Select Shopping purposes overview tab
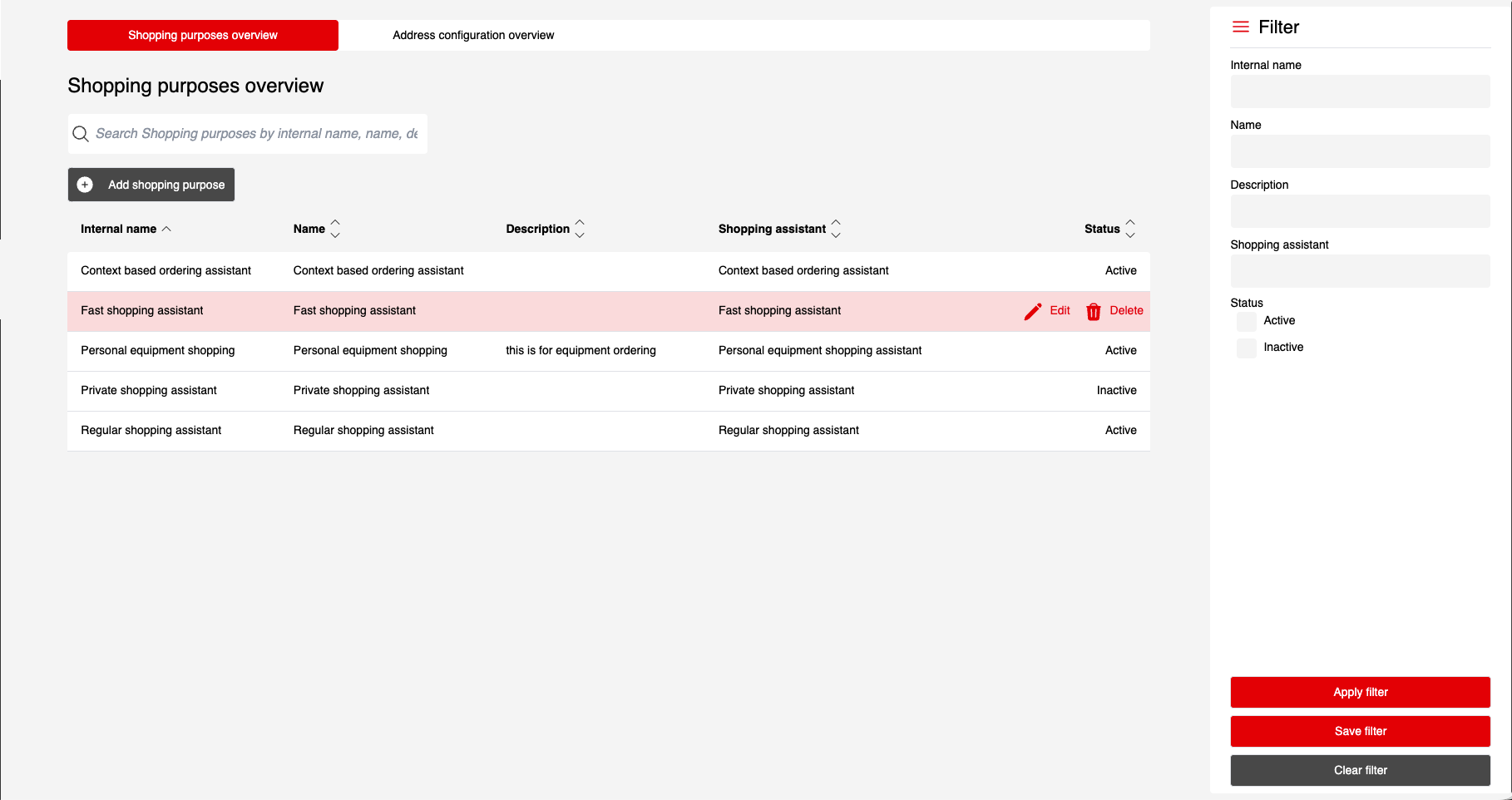The width and height of the screenshot is (1512, 800). [202, 36]
